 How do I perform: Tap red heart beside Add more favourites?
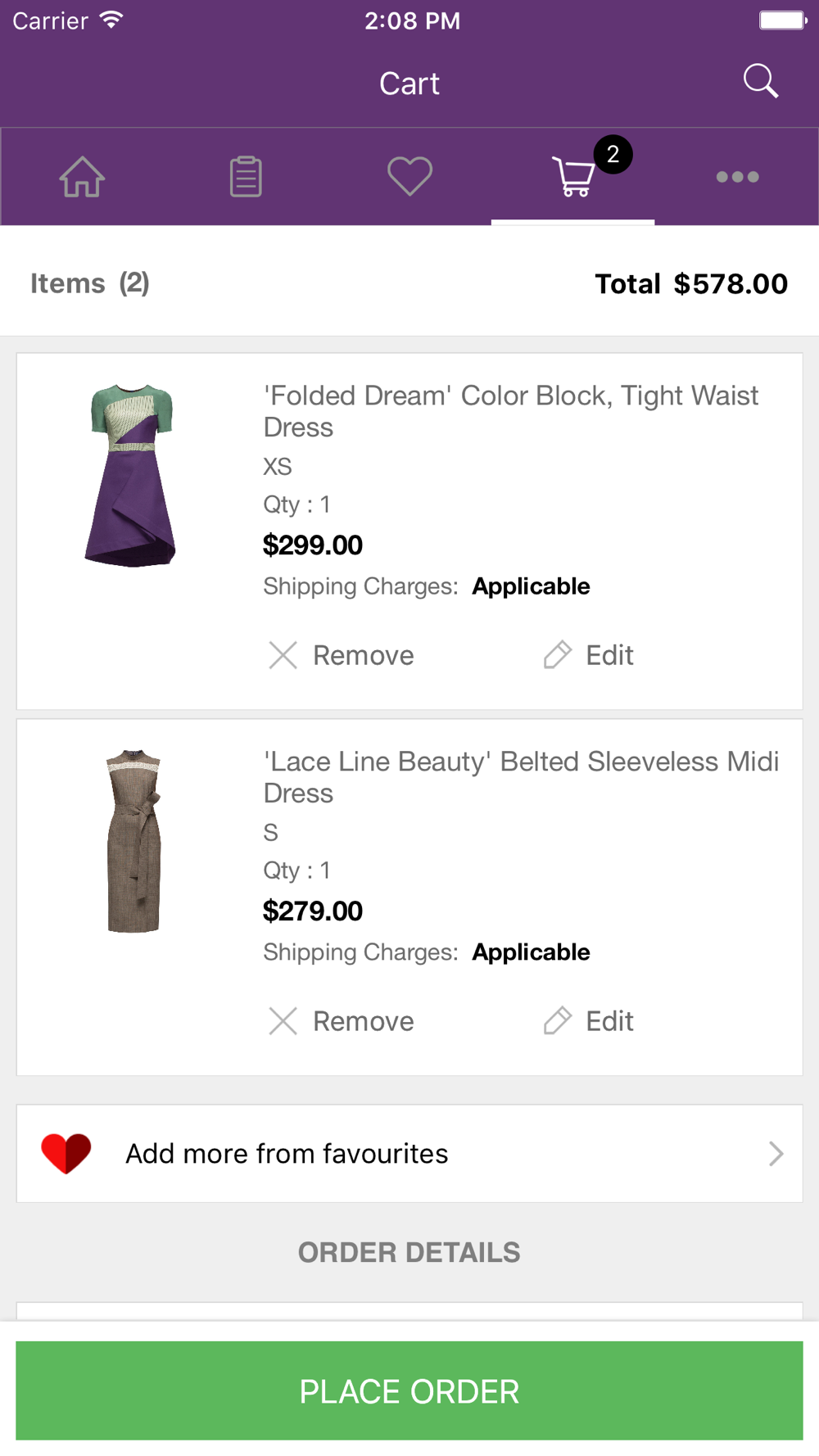click(66, 1153)
